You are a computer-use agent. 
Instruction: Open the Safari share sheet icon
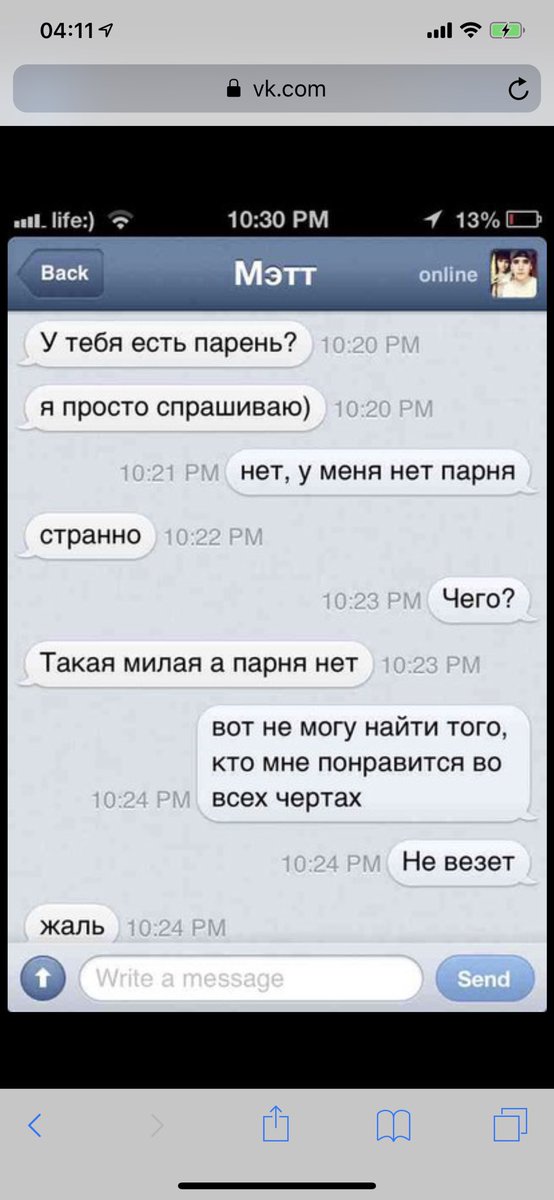(x=275, y=1123)
